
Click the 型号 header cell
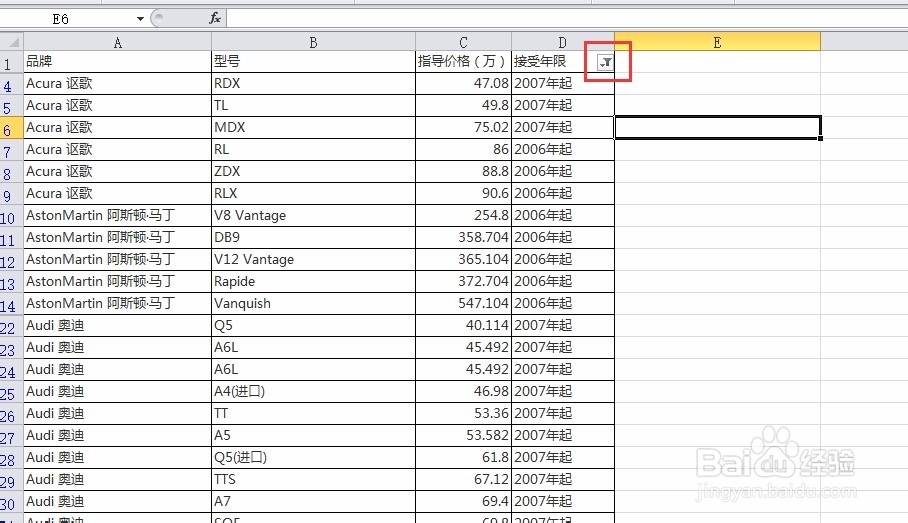coord(313,61)
